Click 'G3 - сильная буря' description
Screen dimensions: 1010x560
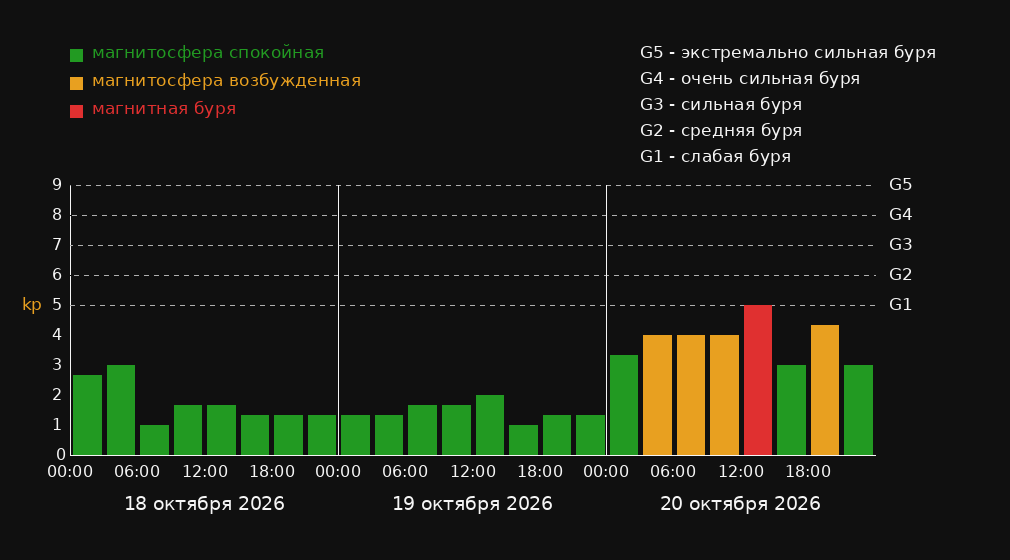(x=721, y=104)
